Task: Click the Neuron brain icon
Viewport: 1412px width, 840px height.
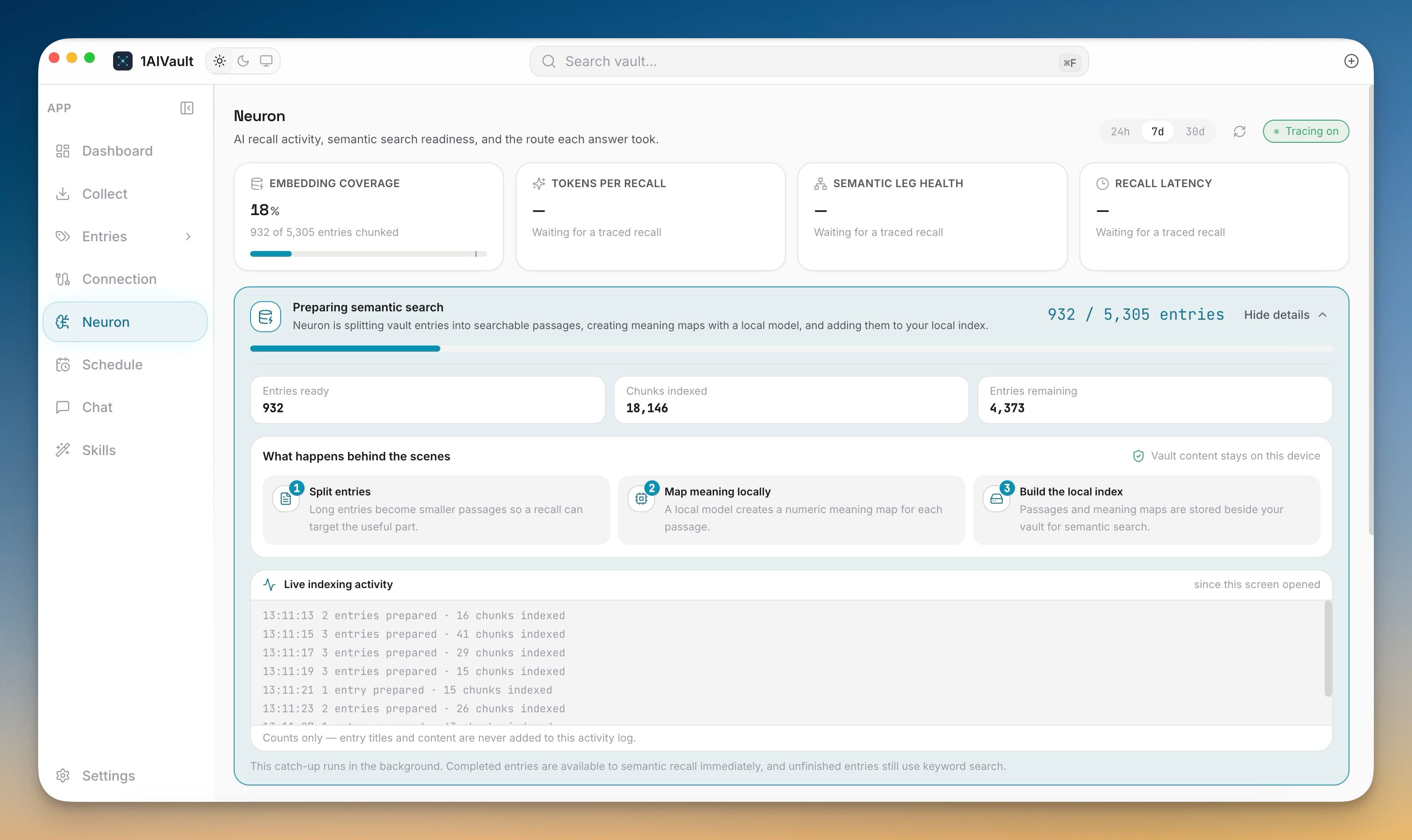Action: [63, 322]
